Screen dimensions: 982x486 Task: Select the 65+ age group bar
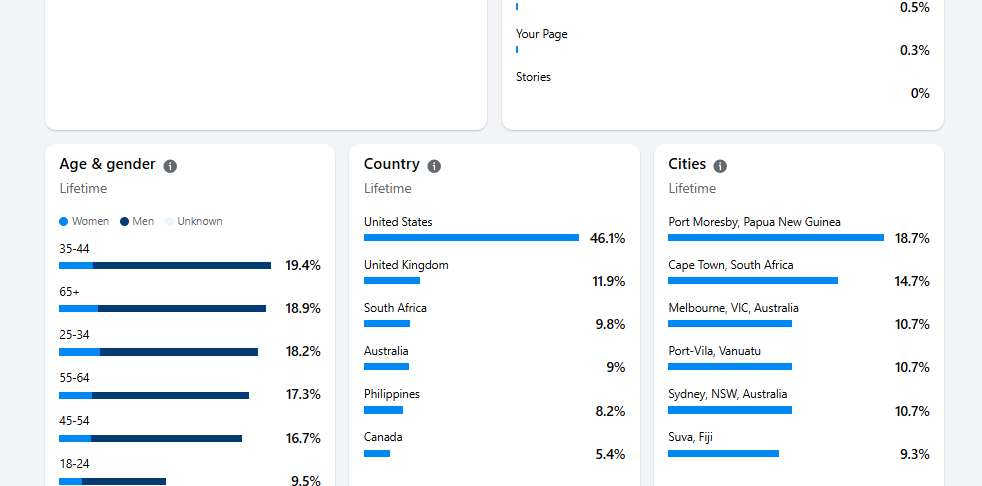[x=162, y=308]
